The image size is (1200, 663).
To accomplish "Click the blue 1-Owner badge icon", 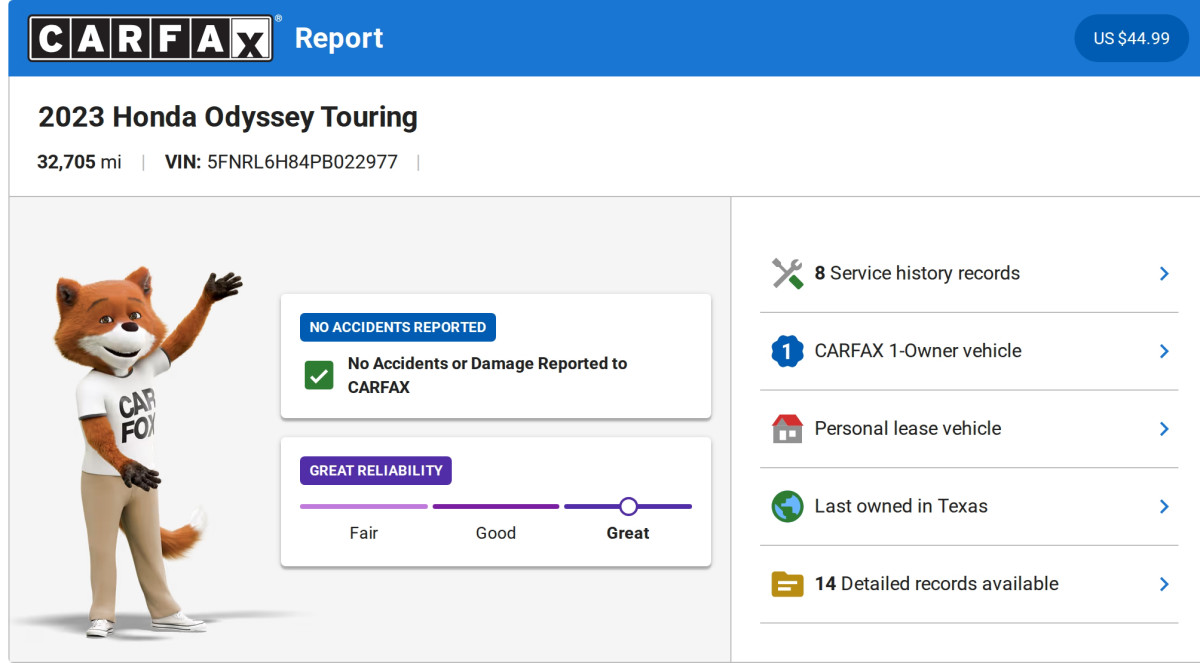I will (x=787, y=351).
